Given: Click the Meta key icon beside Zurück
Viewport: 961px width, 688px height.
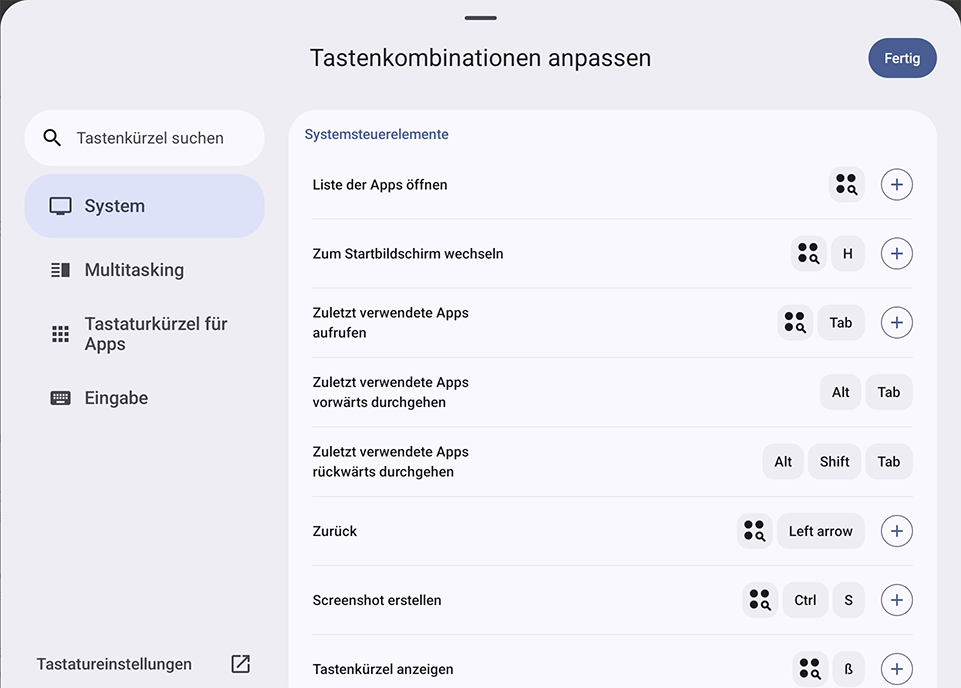Looking at the screenshot, I should 755,531.
